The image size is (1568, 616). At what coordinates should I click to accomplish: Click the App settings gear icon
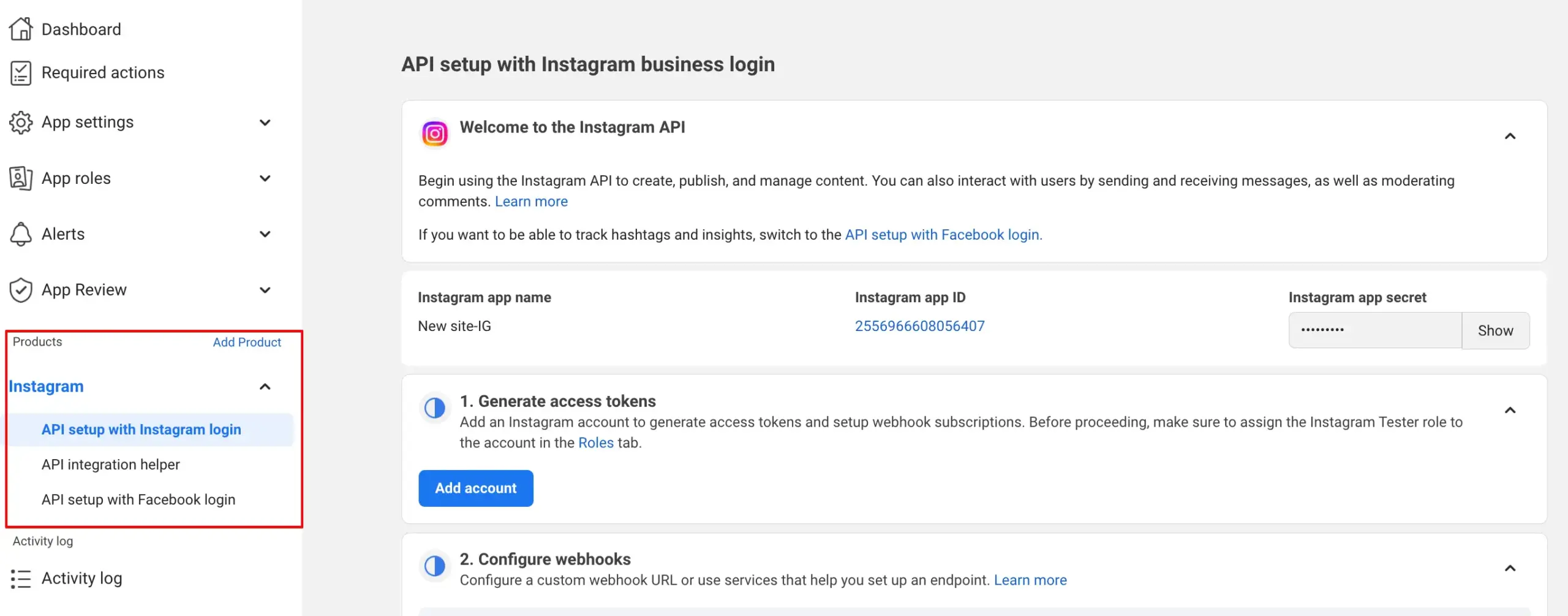[21, 123]
